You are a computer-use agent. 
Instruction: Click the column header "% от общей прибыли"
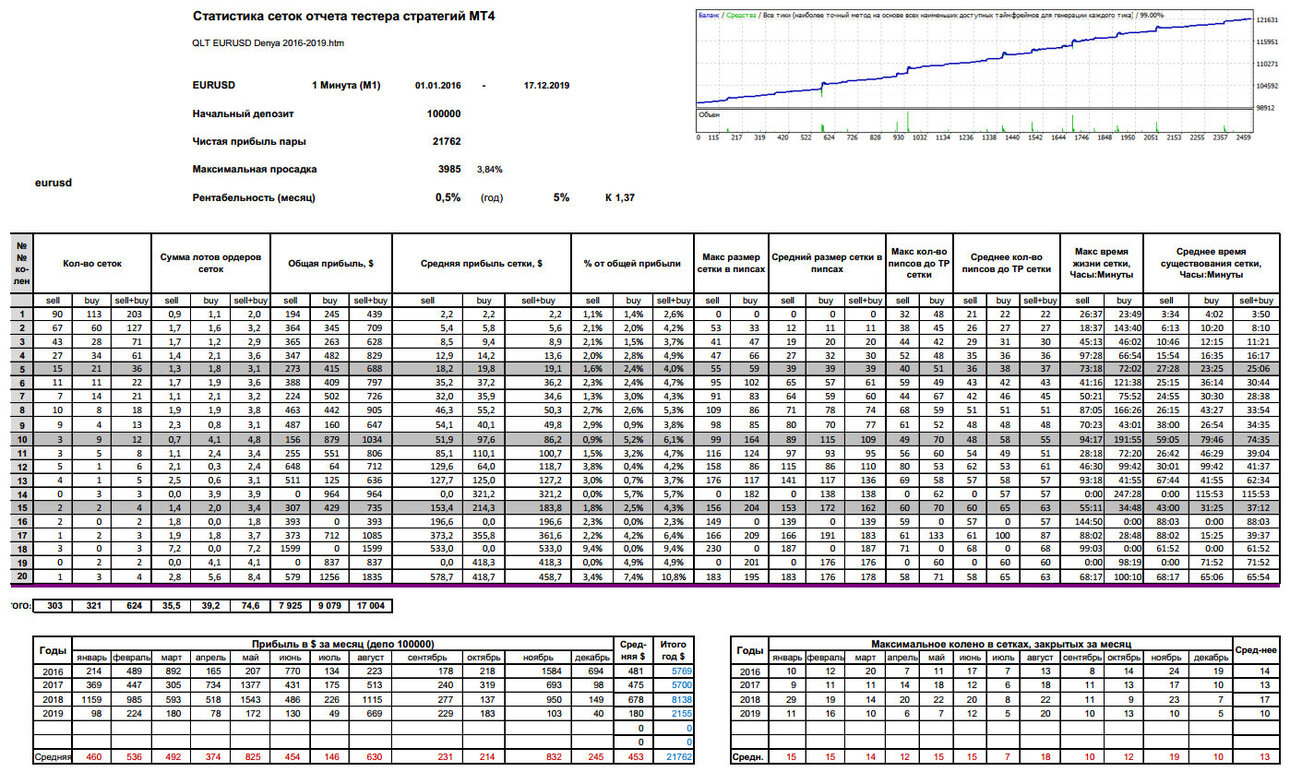[633, 264]
